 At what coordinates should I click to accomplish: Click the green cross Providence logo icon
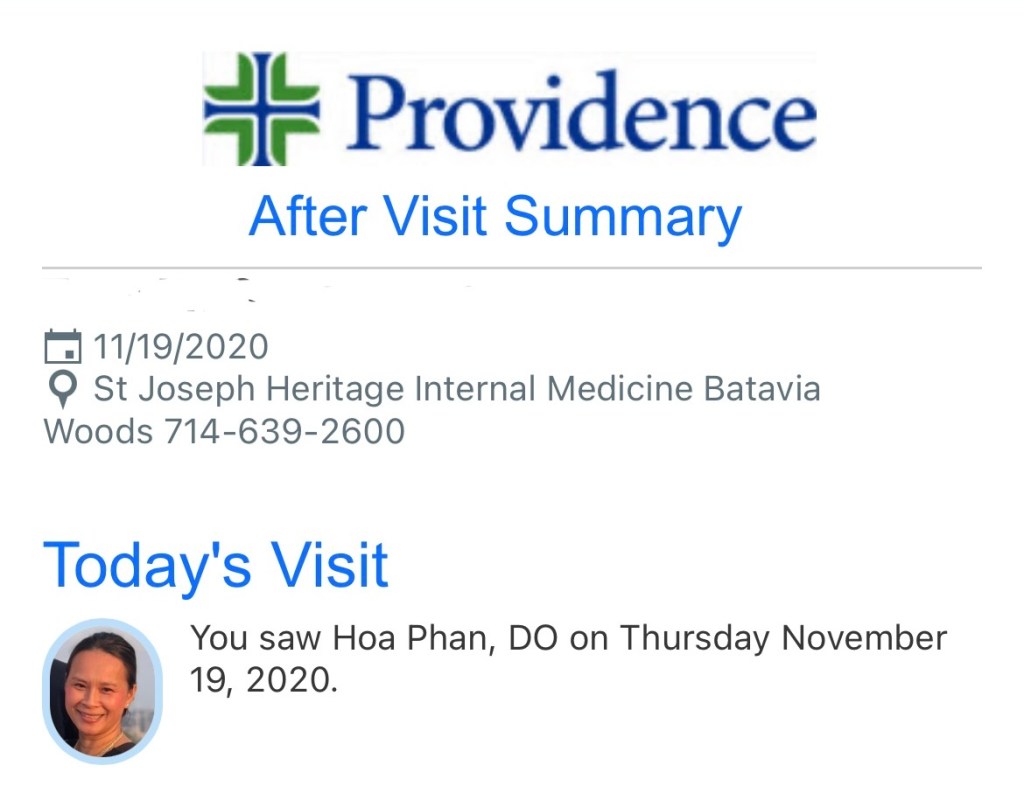[261, 109]
